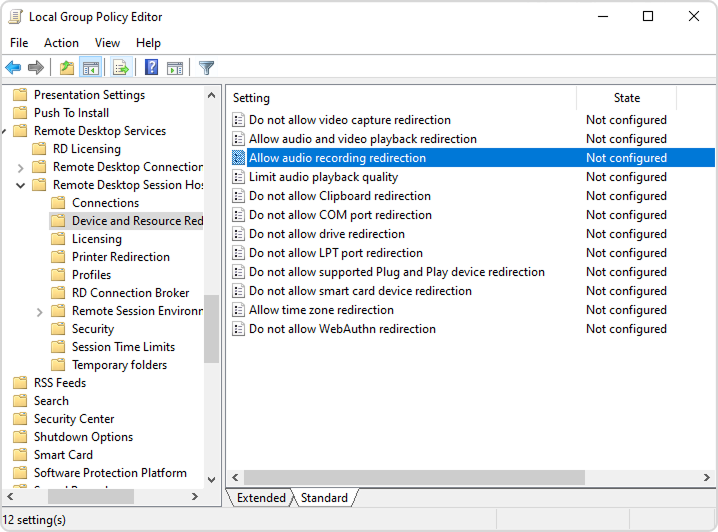The image size is (718, 532).
Task: Click folder icon beside Push To Install
Action: point(20,113)
